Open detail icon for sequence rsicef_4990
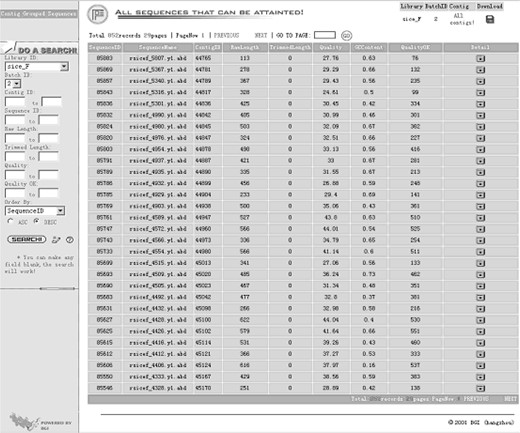 tap(480, 116)
